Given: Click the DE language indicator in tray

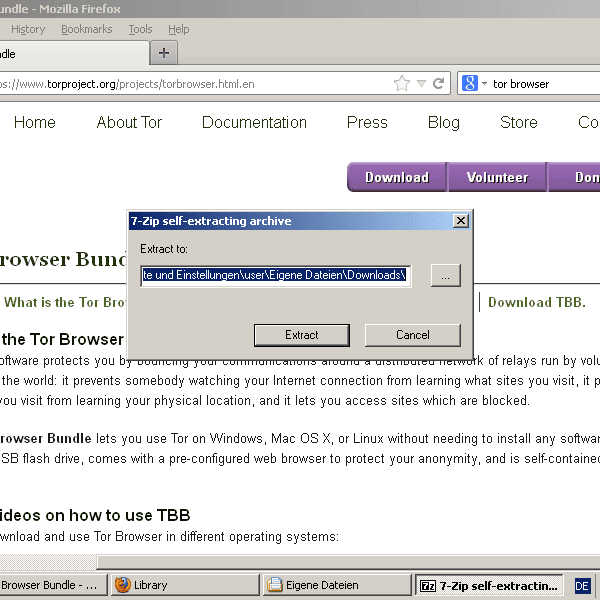Looking at the screenshot, I should pos(582,586).
